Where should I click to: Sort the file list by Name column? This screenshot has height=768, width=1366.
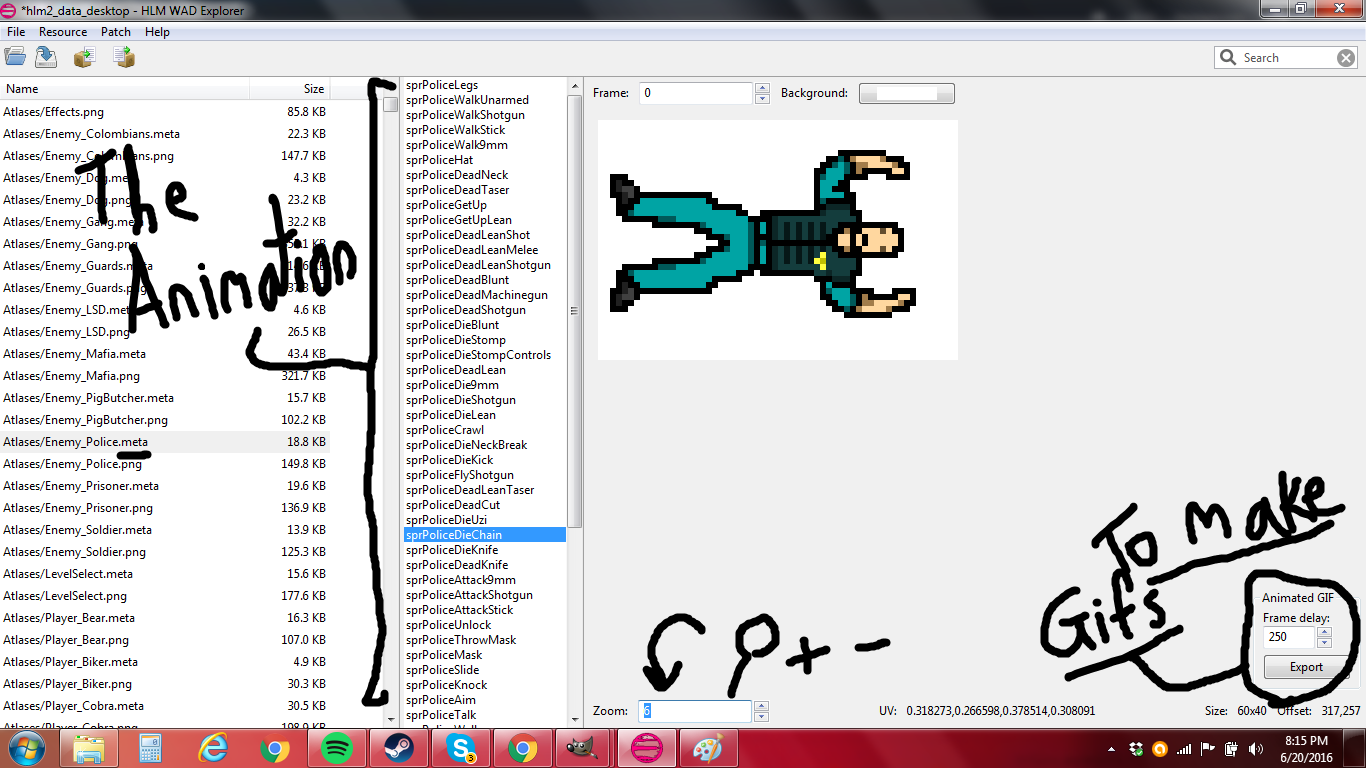click(124, 89)
